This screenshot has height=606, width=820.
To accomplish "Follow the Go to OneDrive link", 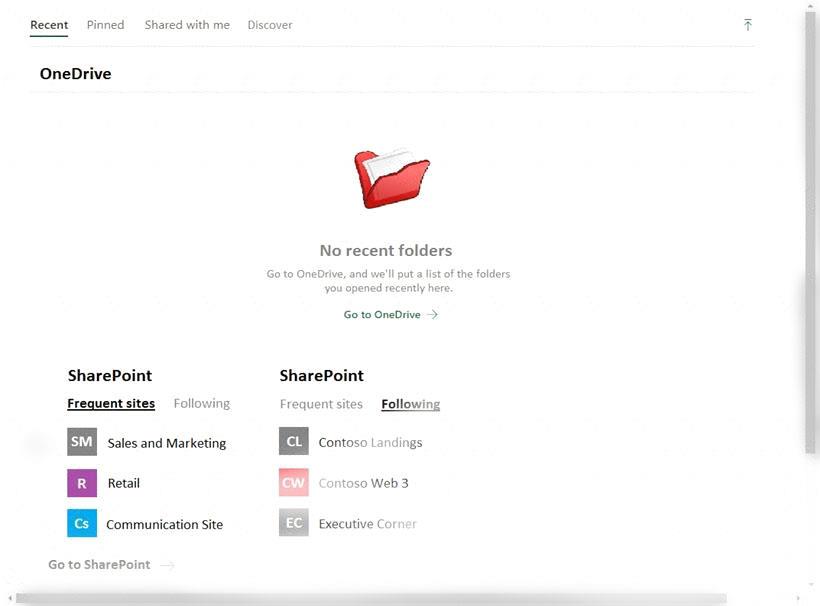I will click(382, 314).
